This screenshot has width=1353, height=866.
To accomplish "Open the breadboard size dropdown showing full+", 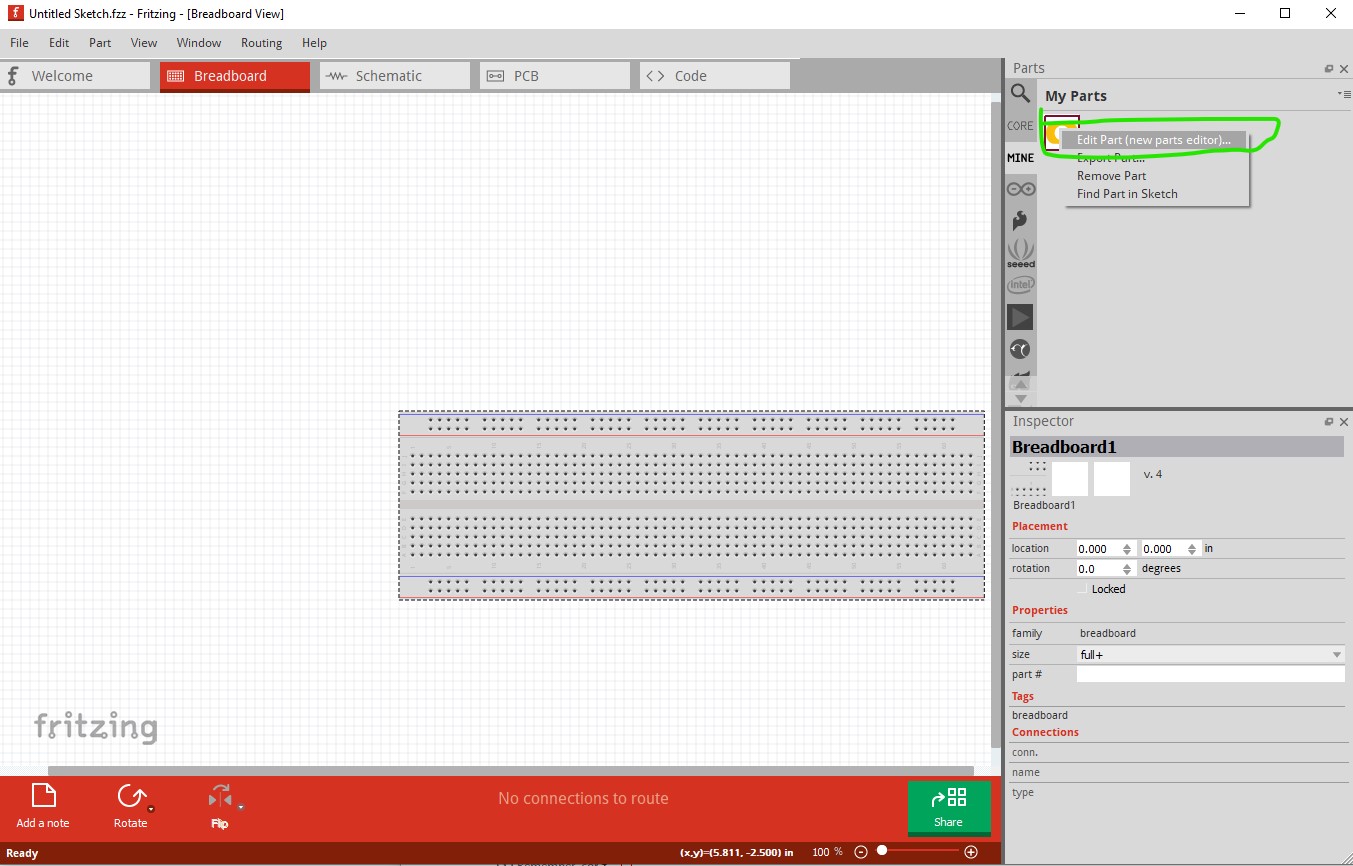I will (1209, 654).
